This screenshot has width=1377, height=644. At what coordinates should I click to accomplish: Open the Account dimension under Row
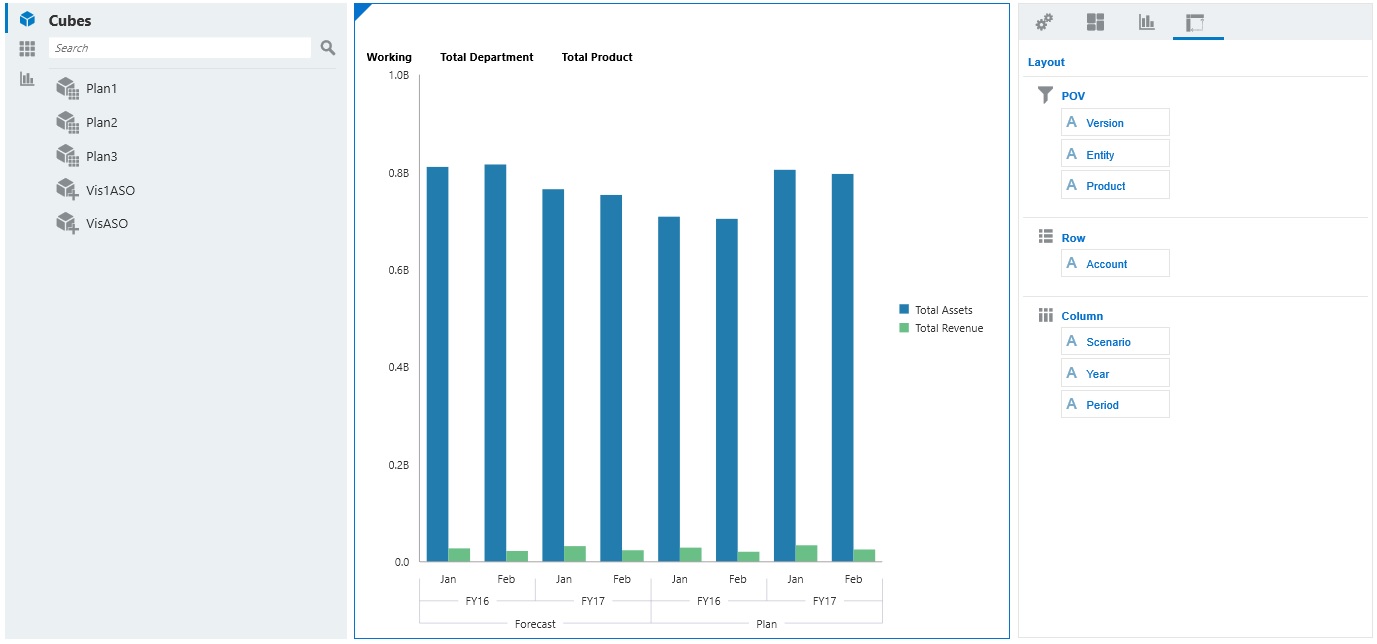(x=1117, y=263)
